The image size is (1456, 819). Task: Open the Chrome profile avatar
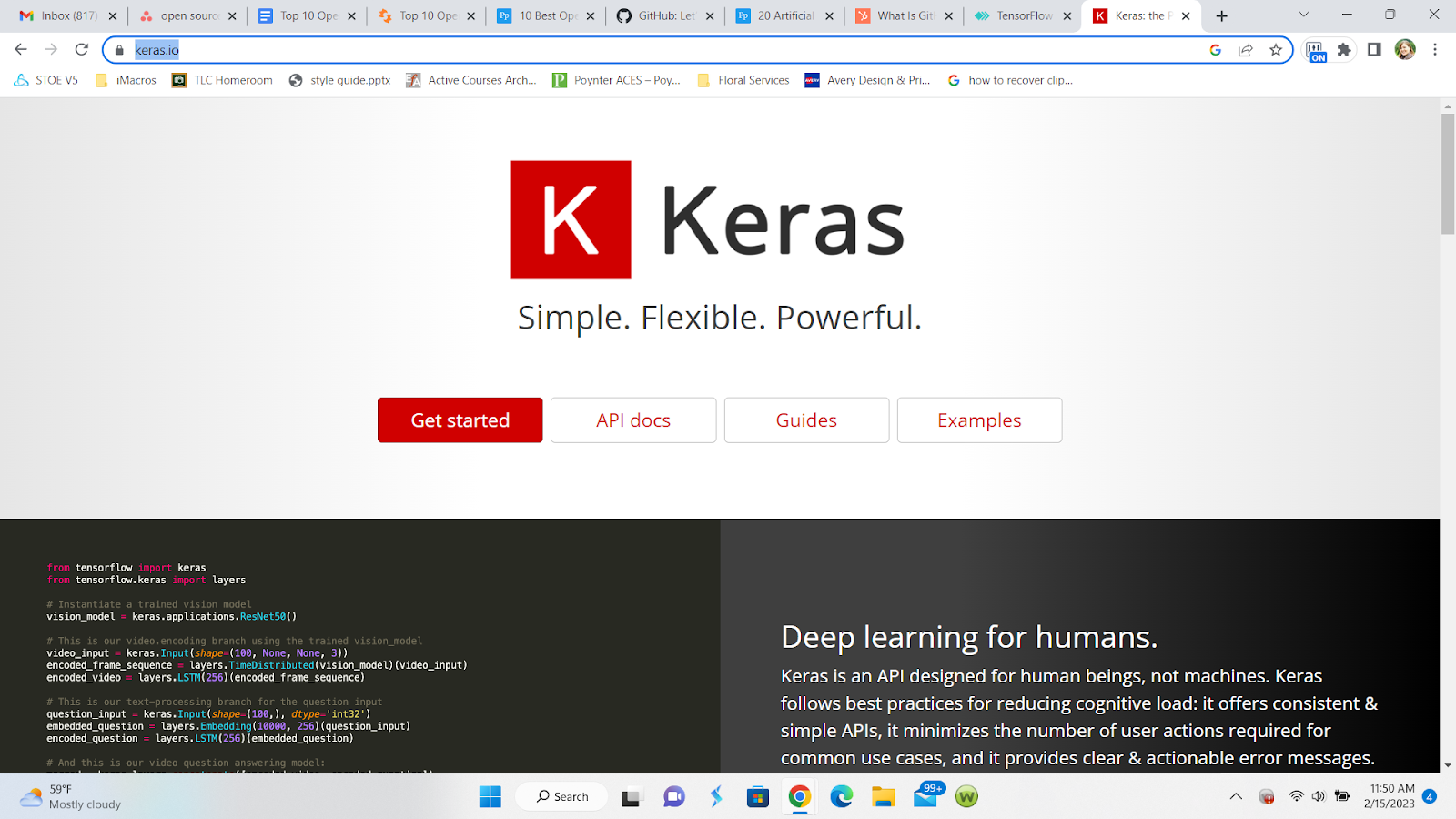pos(1405,50)
